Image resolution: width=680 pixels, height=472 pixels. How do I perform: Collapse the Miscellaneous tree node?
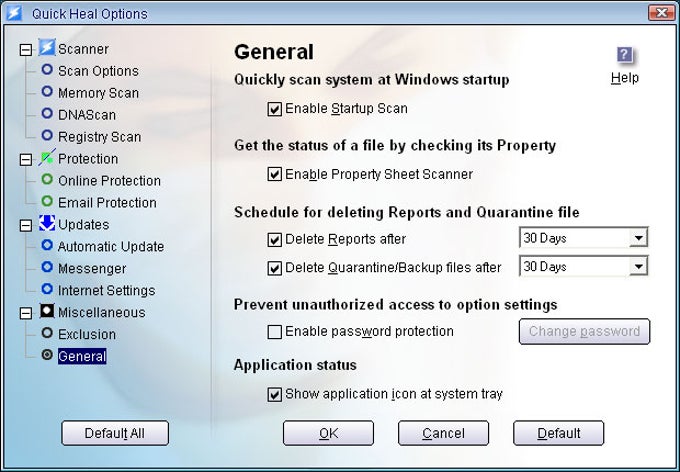tap(26, 313)
